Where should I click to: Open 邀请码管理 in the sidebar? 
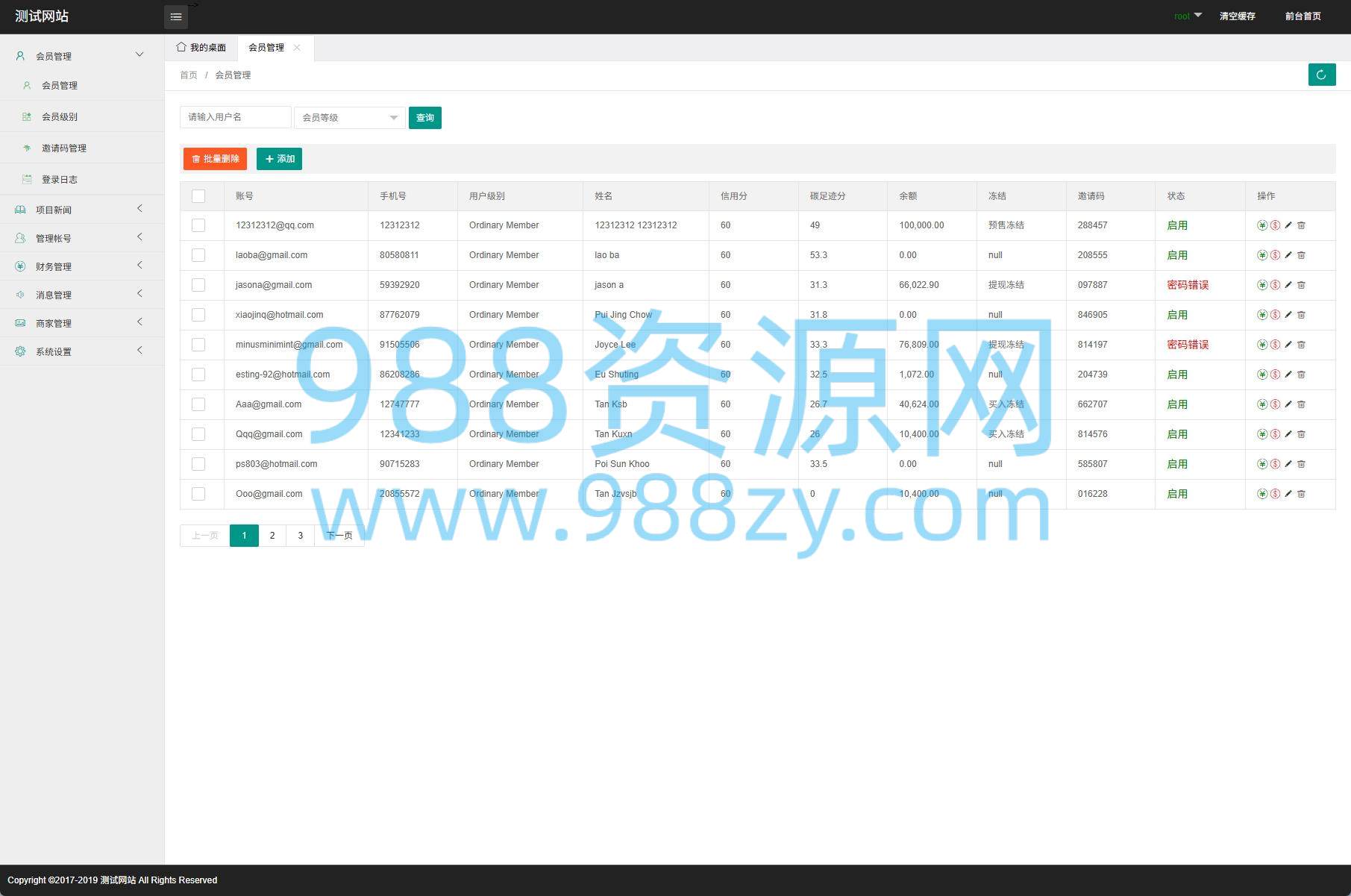(x=64, y=148)
